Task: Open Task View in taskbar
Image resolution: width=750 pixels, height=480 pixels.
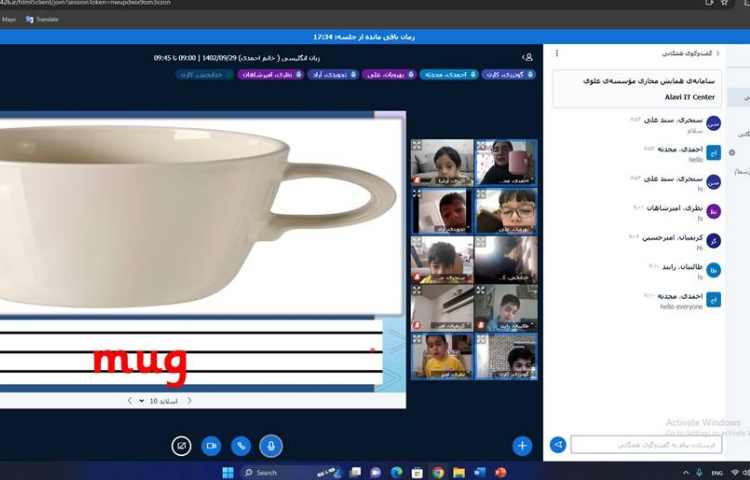Action: click(x=355, y=472)
